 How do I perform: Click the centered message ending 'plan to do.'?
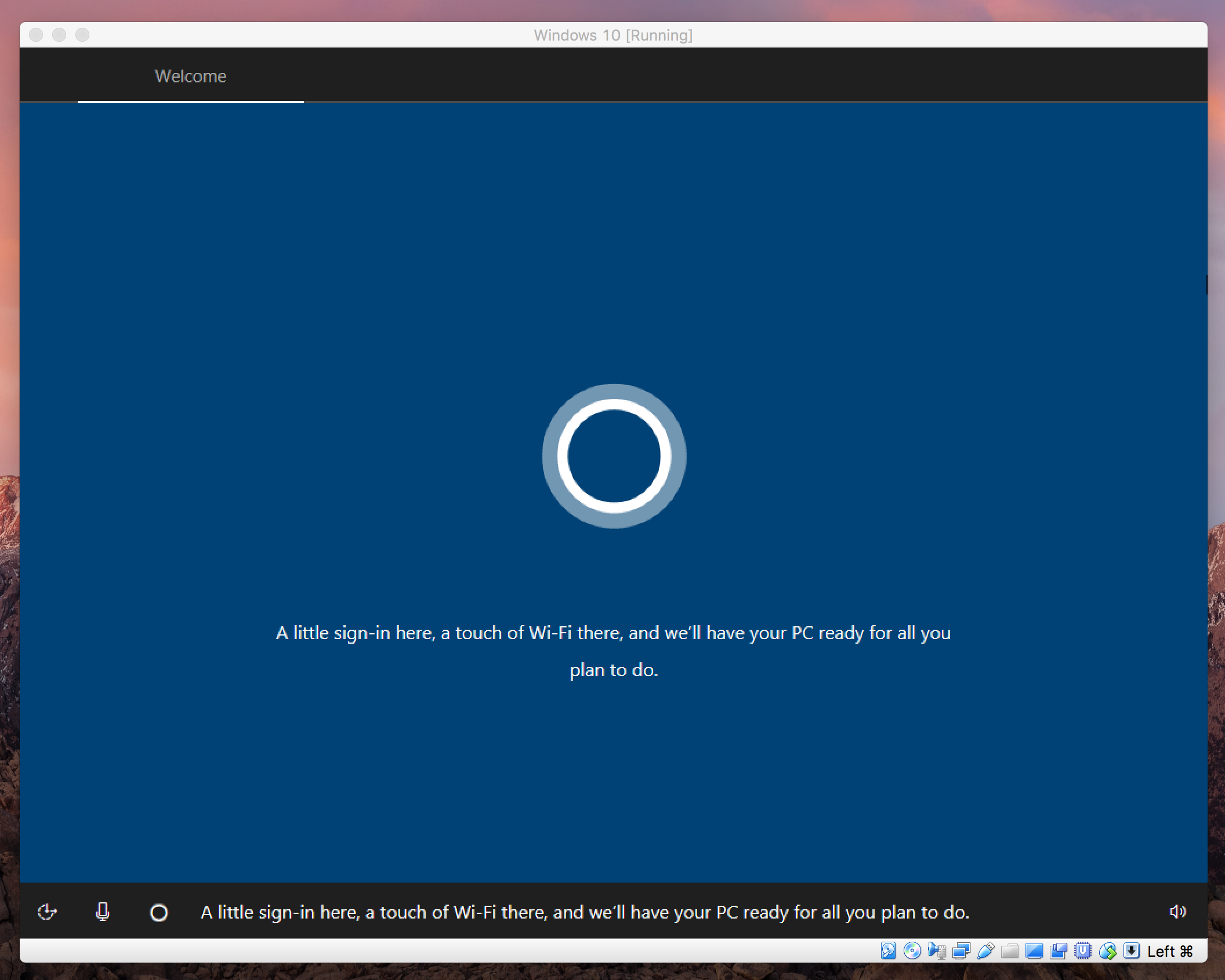pos(614,651)
